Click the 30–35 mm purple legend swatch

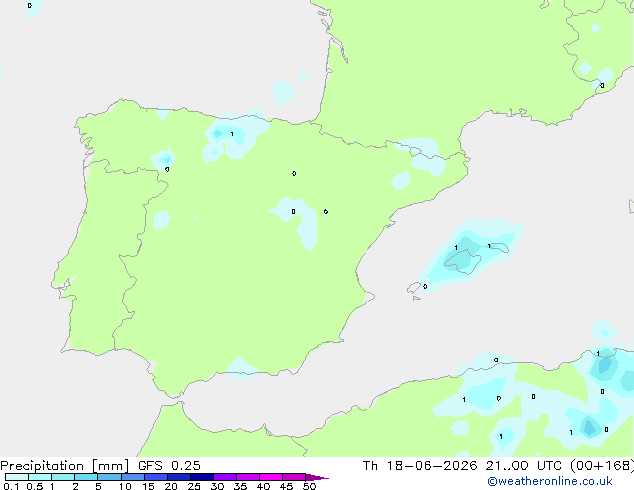coord(224,477)
